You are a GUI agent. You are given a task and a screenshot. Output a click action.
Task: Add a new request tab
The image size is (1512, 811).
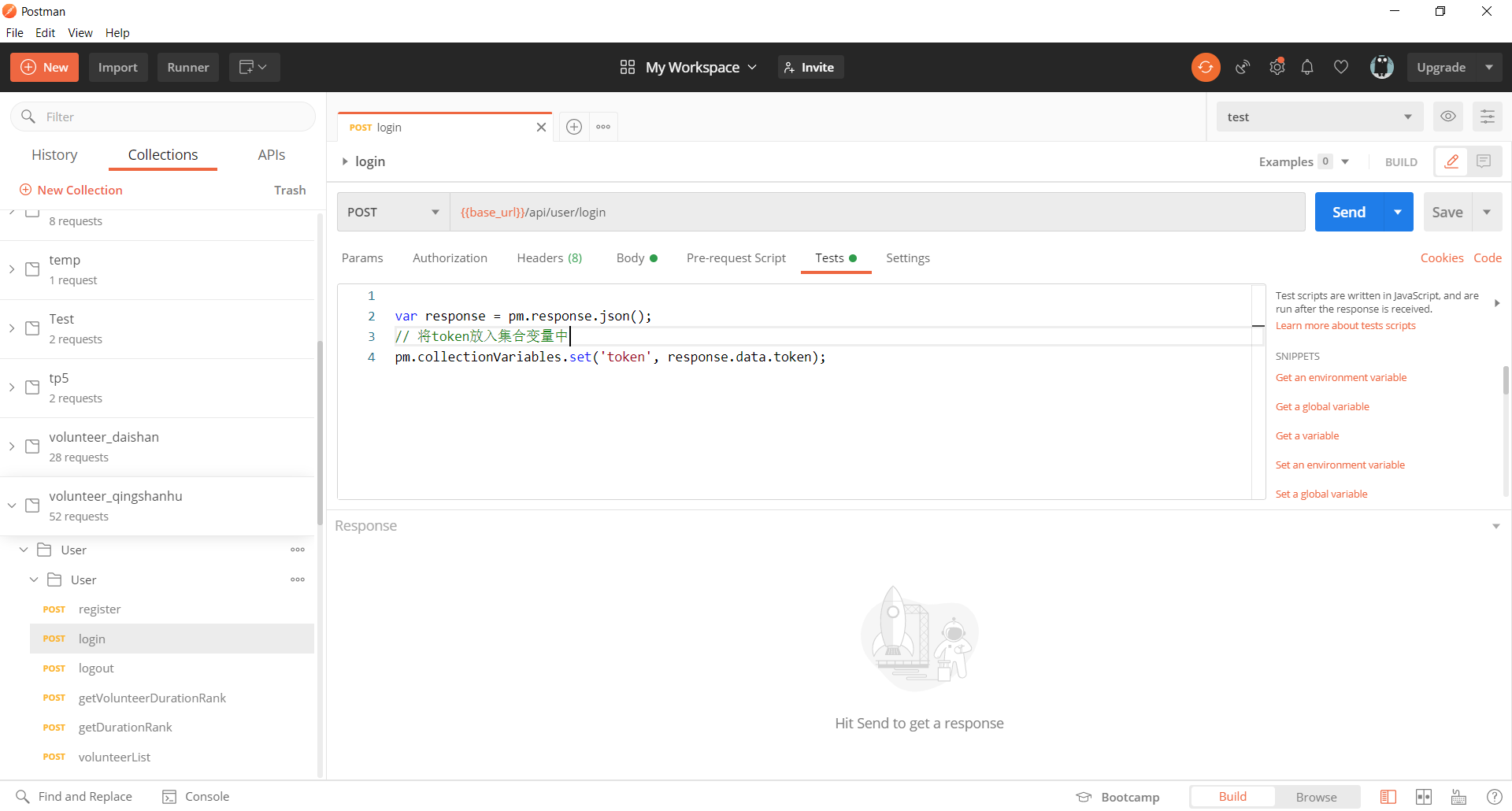point(574,127)
